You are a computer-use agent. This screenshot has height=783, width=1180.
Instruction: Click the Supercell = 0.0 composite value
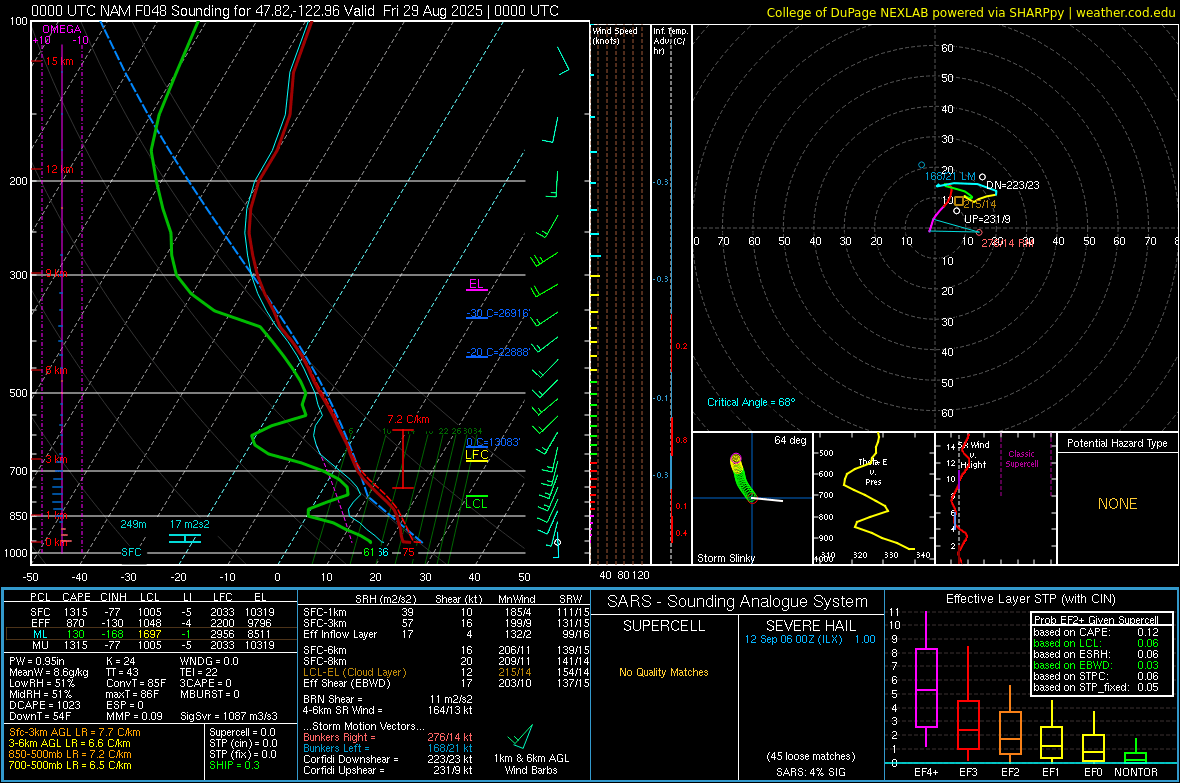coord(242,732)
